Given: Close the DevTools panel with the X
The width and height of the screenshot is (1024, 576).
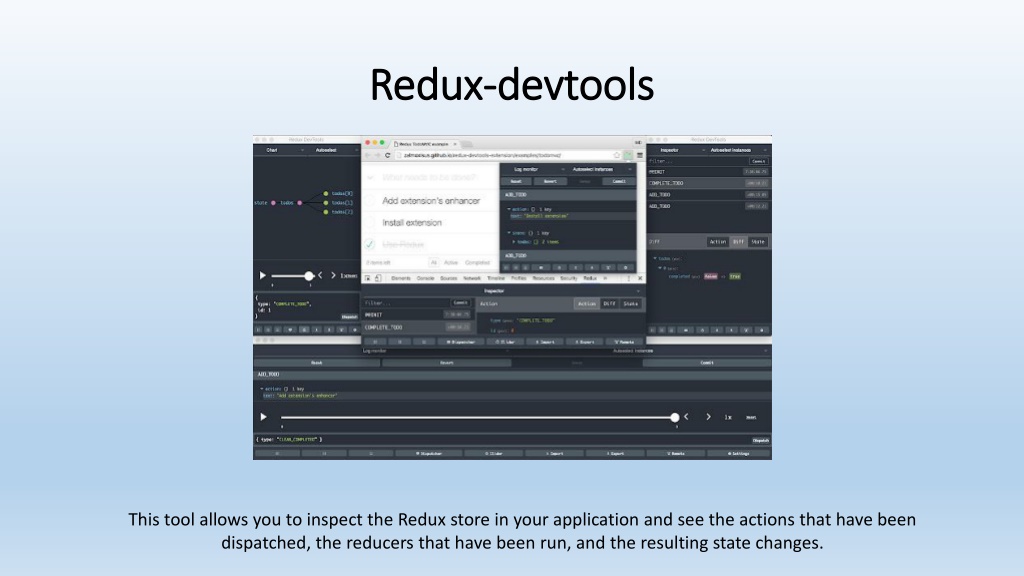Looking at the screenshot, I should click(x=640, y=278).
